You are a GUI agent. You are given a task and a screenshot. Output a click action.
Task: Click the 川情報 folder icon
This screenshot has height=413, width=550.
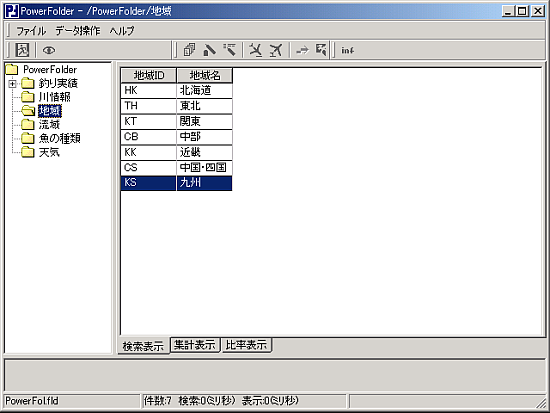pos(28,97)
